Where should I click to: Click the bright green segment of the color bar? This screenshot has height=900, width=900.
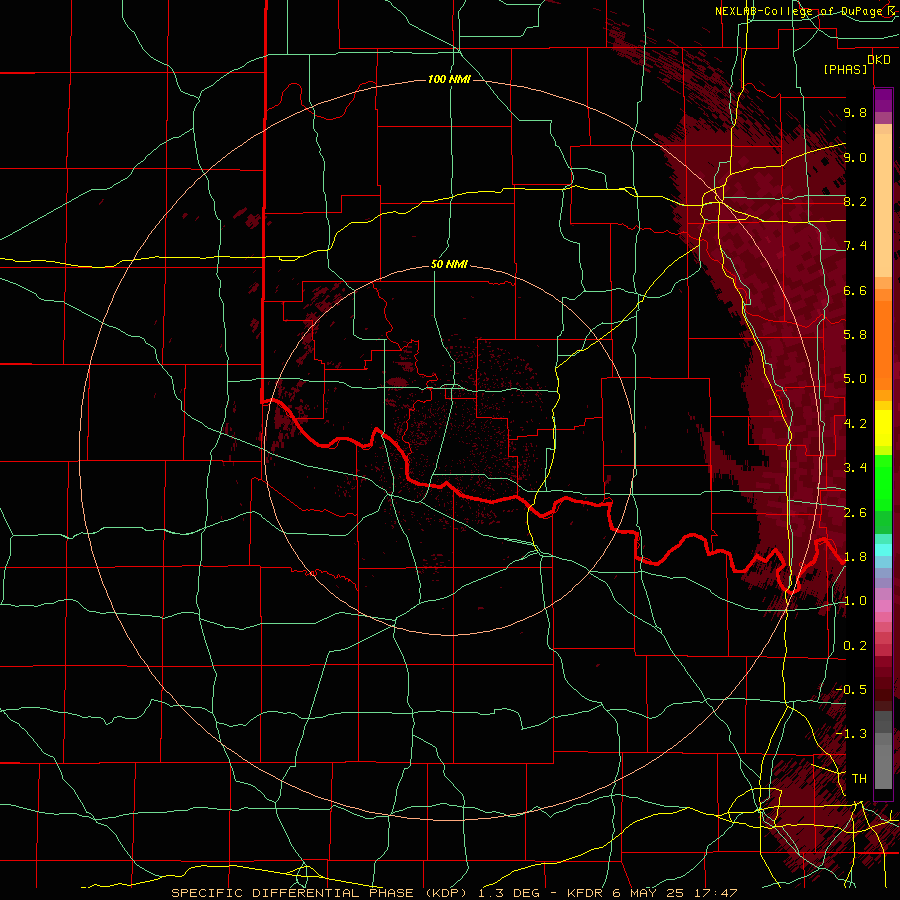[x=883, y=484]
